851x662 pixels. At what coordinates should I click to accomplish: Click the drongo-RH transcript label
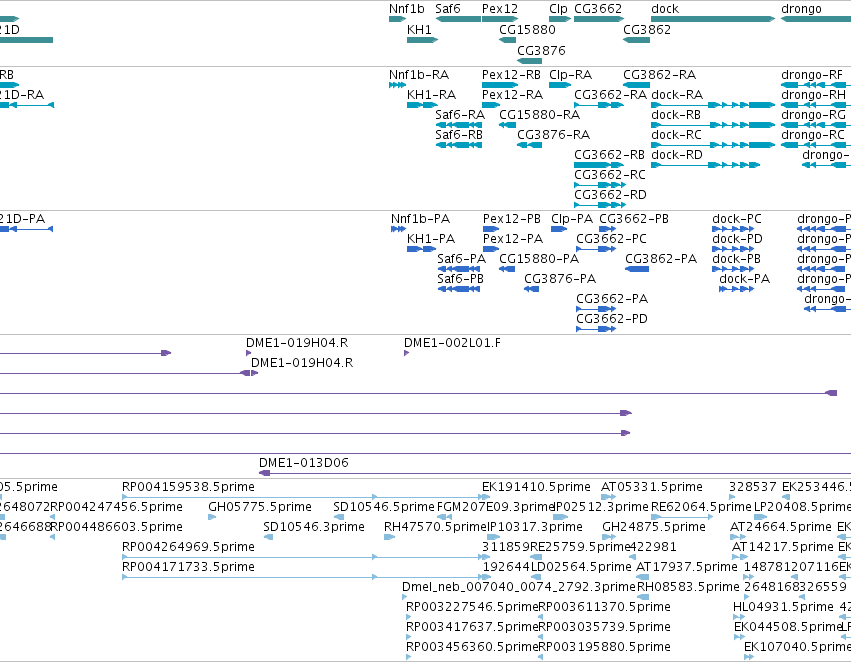813,95
